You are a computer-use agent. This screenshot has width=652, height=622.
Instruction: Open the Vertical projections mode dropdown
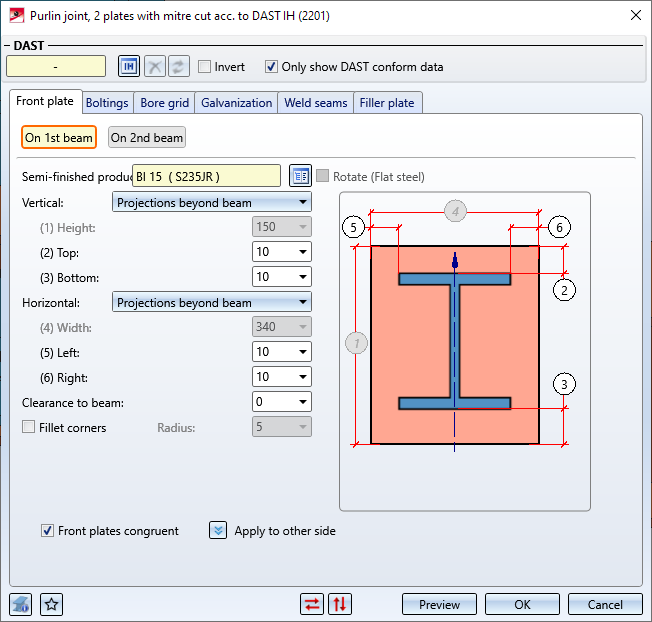[x=211, y=202]
